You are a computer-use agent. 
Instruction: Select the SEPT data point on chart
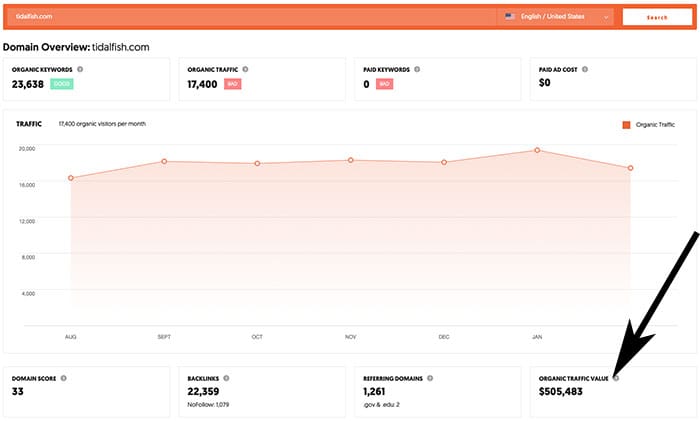click(x=164, y=161)
